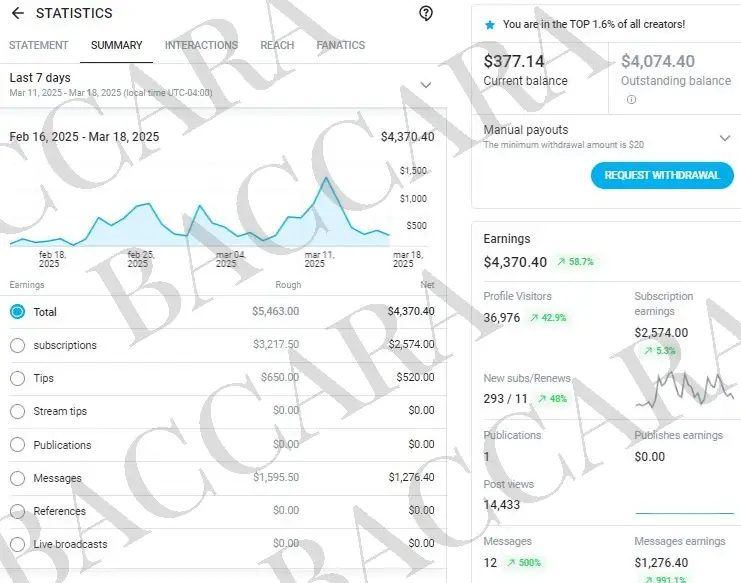
Task: Switch to the Statement tab
Action: pos(38,45)
